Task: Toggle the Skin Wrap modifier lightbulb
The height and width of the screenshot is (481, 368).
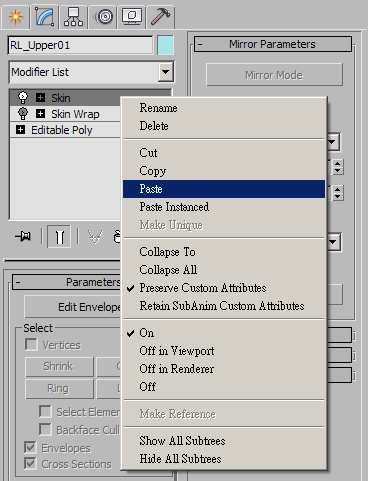Action: [x=23, y=114]
